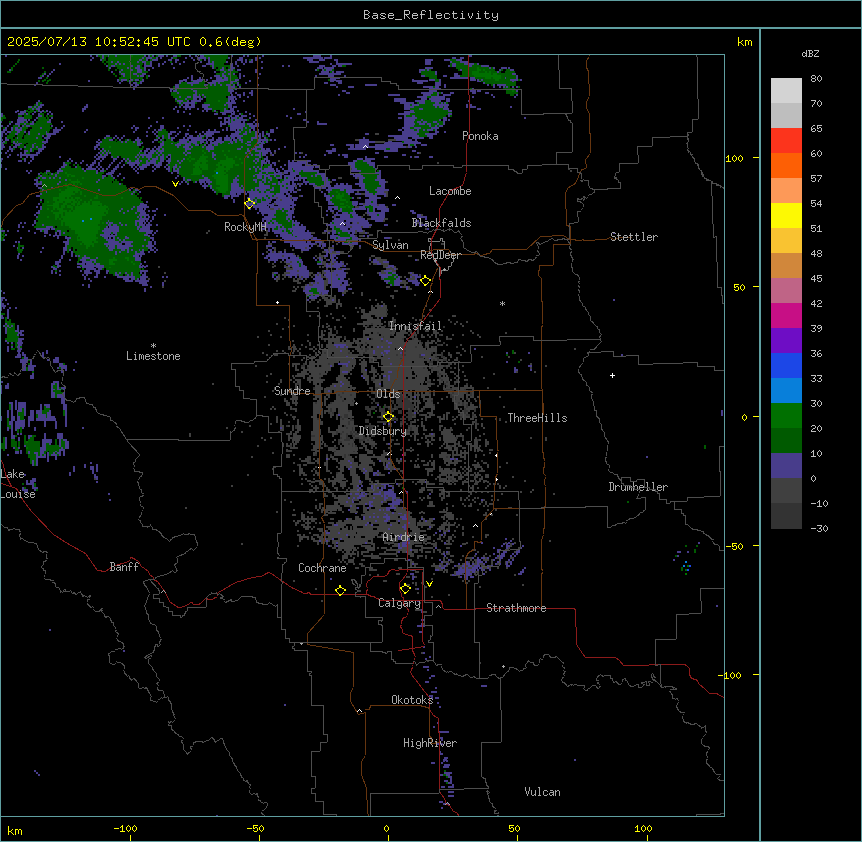
Task: Click the Base_Reflectivity title text
Action: tap(431, 15)
